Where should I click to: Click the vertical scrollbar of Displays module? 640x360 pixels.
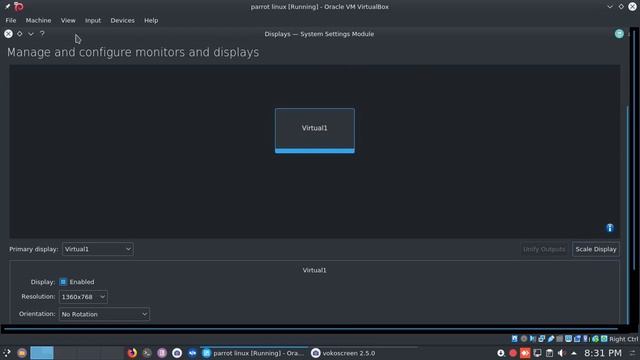(628, 214)
